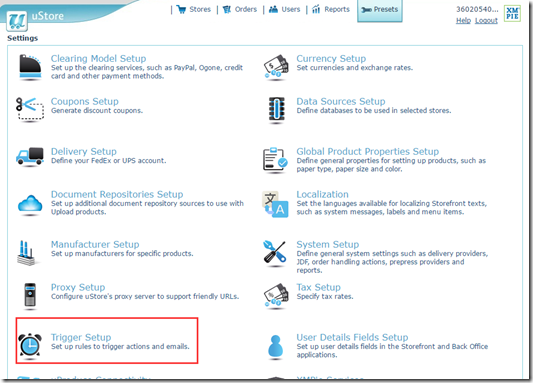Screen dimensions: 533x383
Task: Click the 'Specify tax rates.' description
Action: pos(325,296)
